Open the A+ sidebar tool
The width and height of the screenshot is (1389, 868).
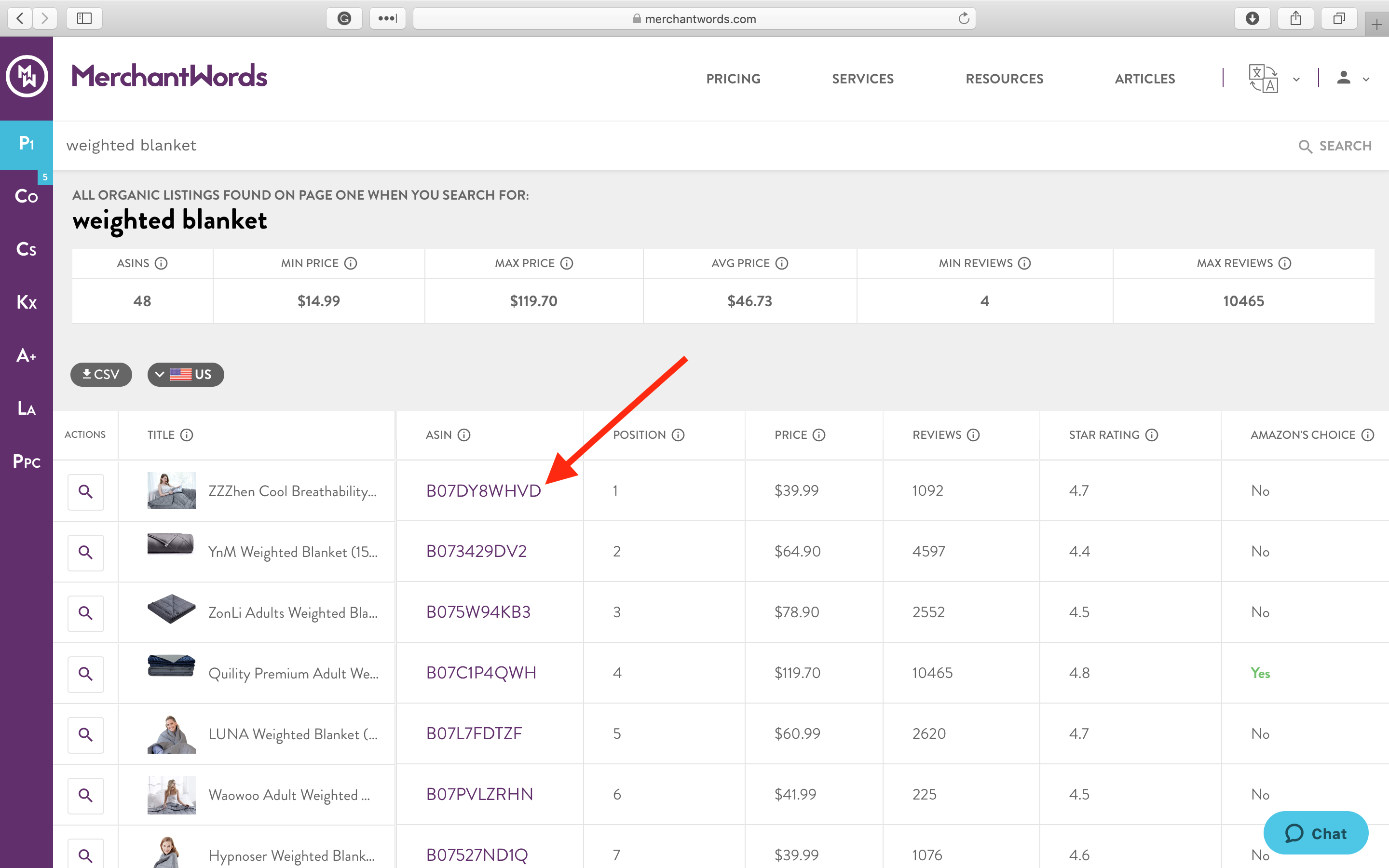tap(27, 355)
